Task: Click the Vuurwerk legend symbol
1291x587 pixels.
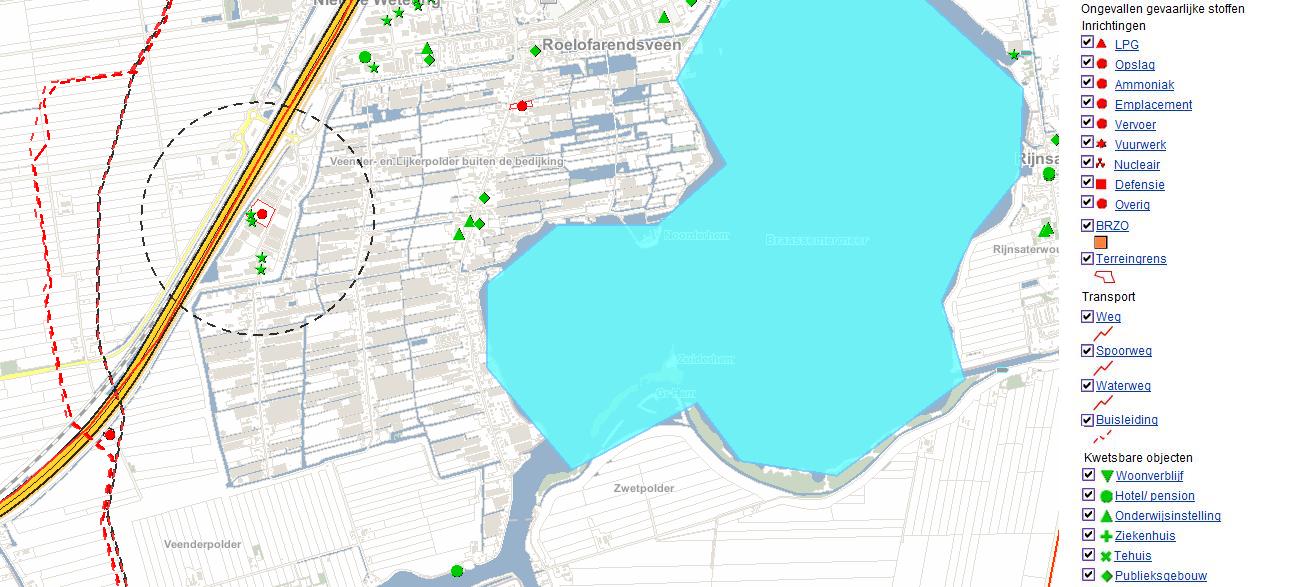Action: click(x=1101, y=144)
